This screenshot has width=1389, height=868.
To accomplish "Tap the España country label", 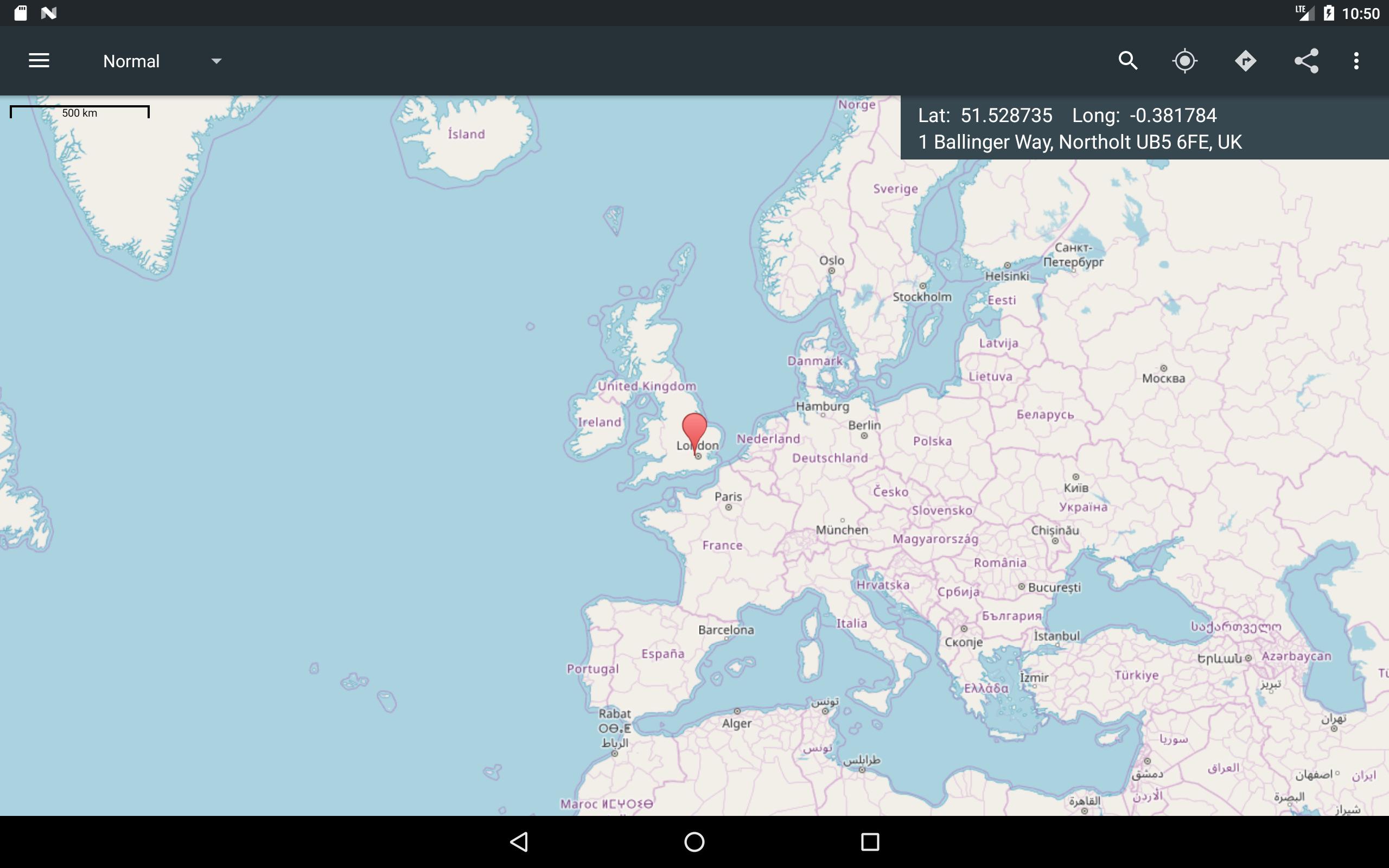I will tap(663, 654).
